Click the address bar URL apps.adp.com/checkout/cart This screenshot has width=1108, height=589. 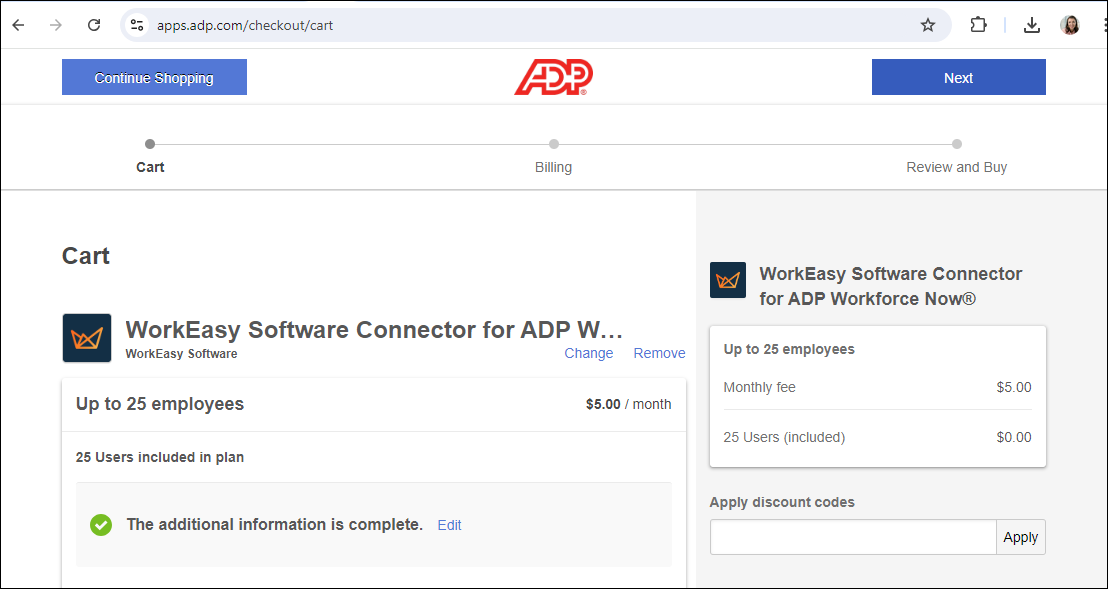(244, 25)
